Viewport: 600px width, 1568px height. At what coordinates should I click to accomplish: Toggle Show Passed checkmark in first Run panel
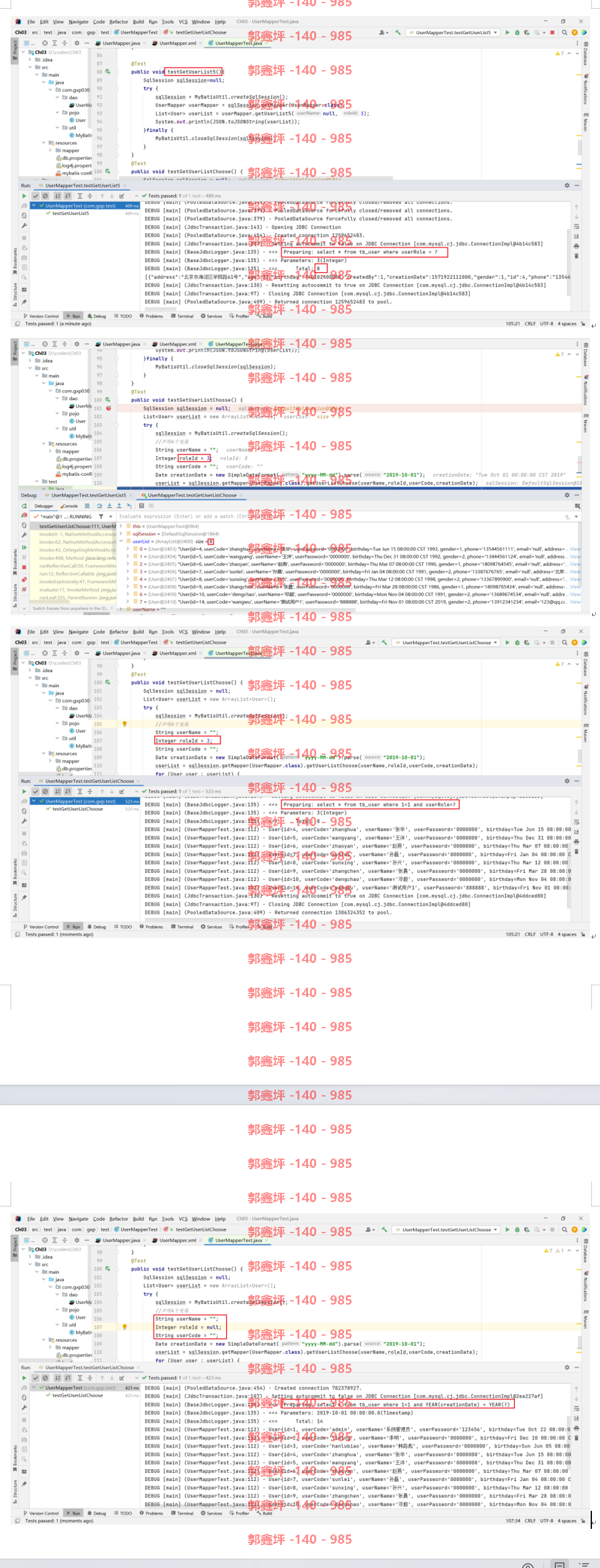(35, 196)
